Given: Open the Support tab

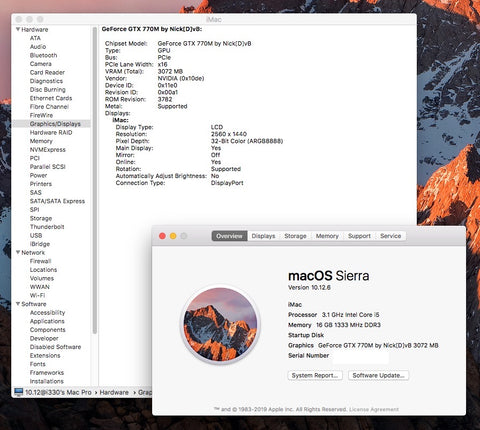Looking at the screenshot, I should (359, 236).
